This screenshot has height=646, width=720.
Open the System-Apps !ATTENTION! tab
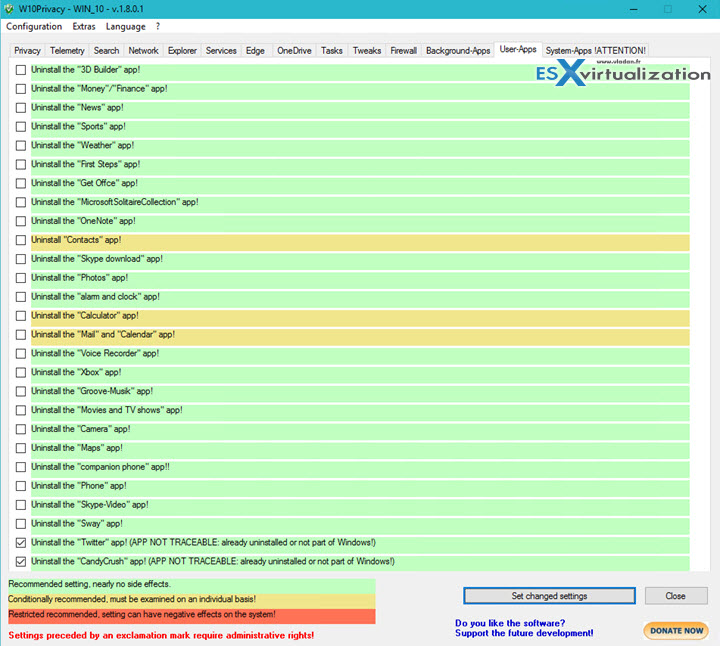coord(596,51)
